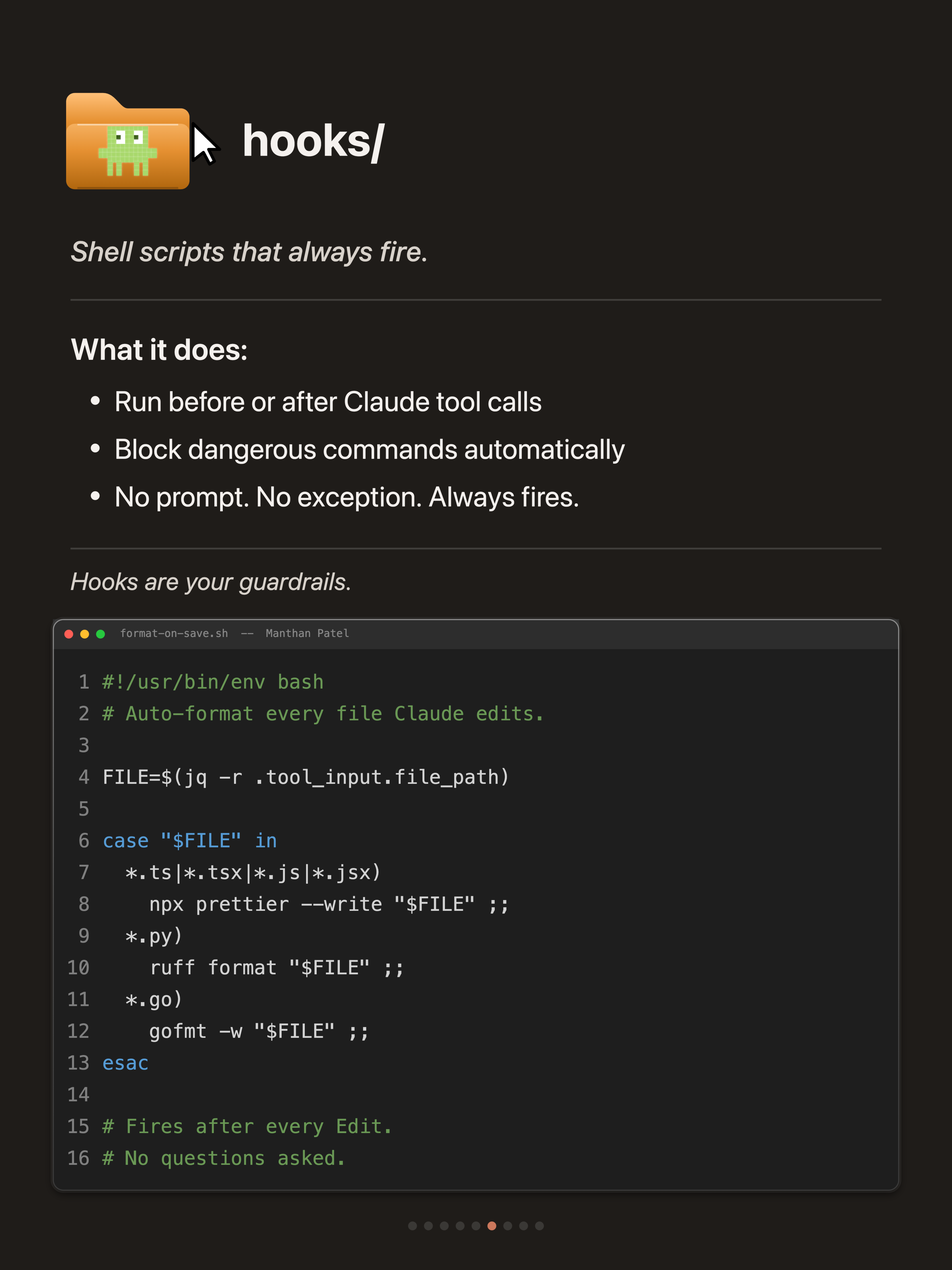Click the Manthan Patel author name
This screenshot has width=952, height=1270.
tap(307, 633)
